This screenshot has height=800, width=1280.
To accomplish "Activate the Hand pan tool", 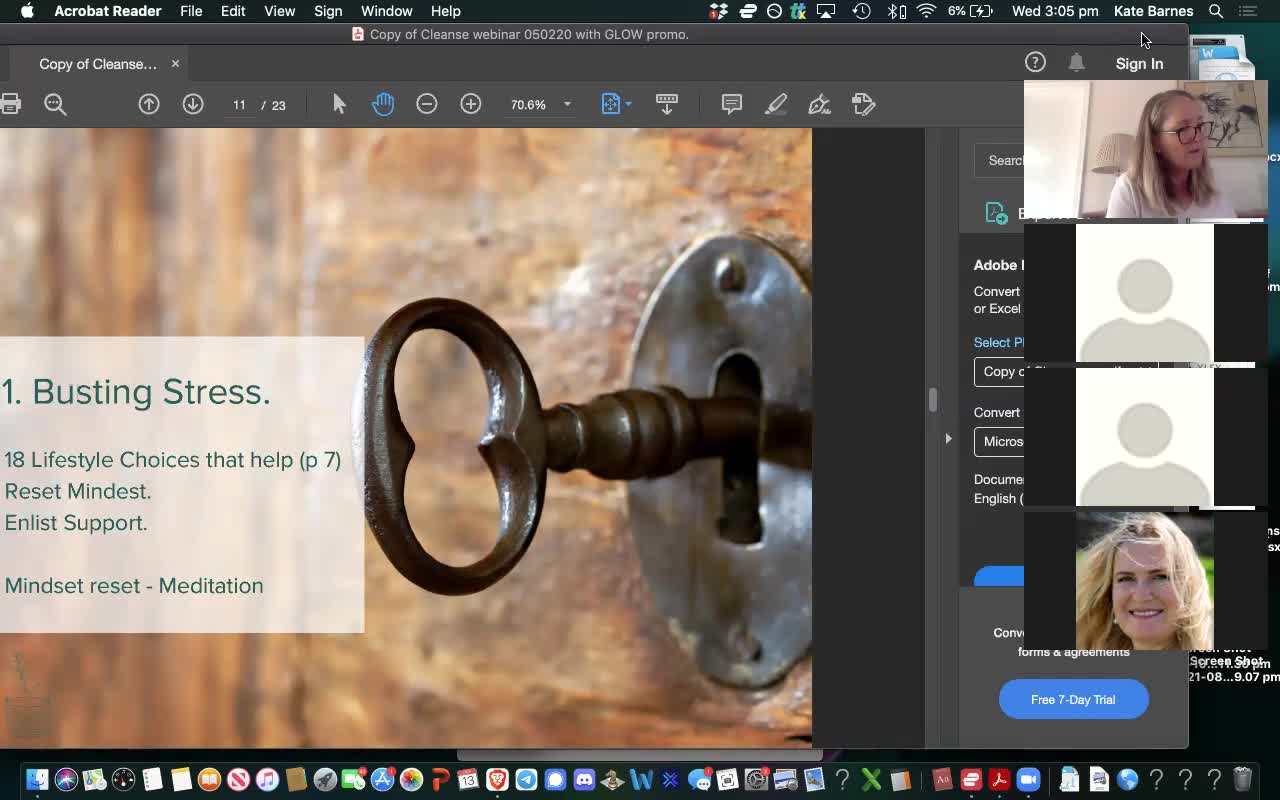I will (383, 104).
